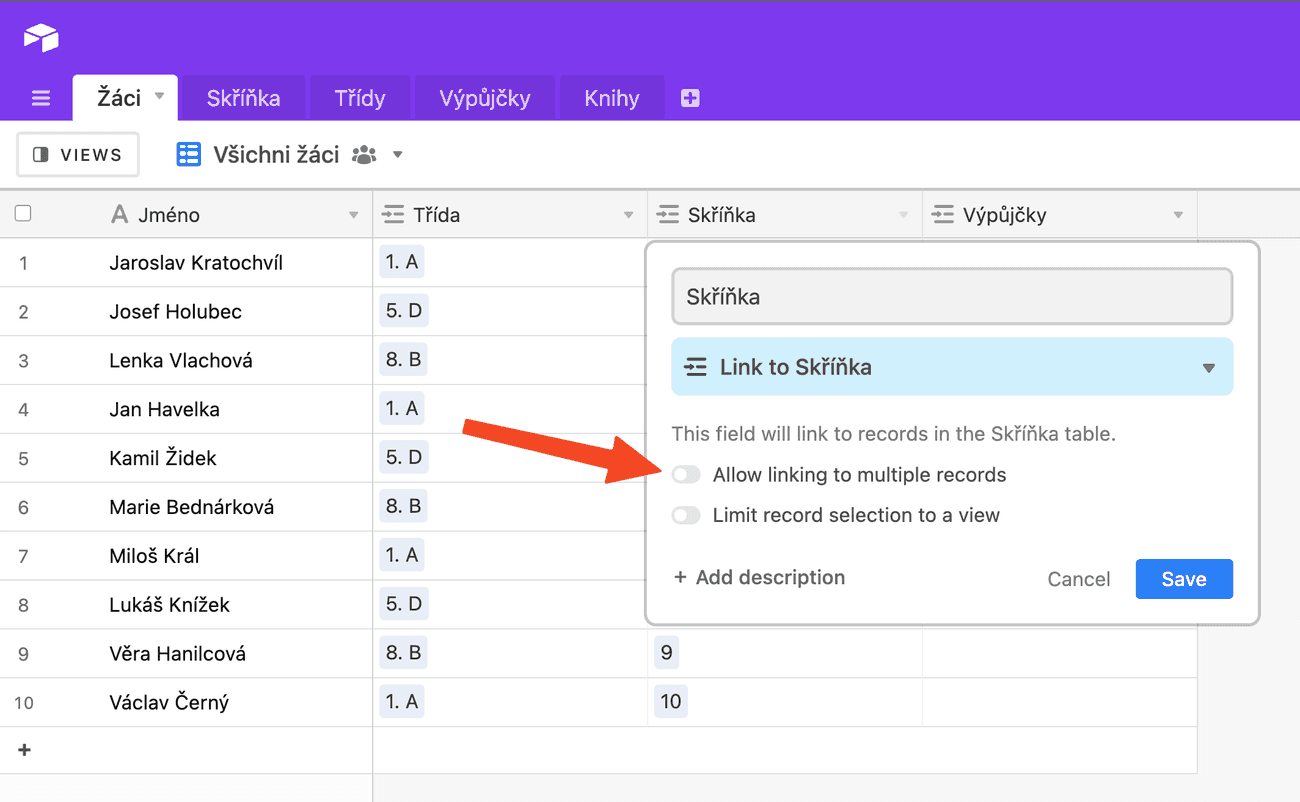
Task: Click the 1. A class tag for Miloš Král
Action: pyautogui.click(x=403, y=555)
